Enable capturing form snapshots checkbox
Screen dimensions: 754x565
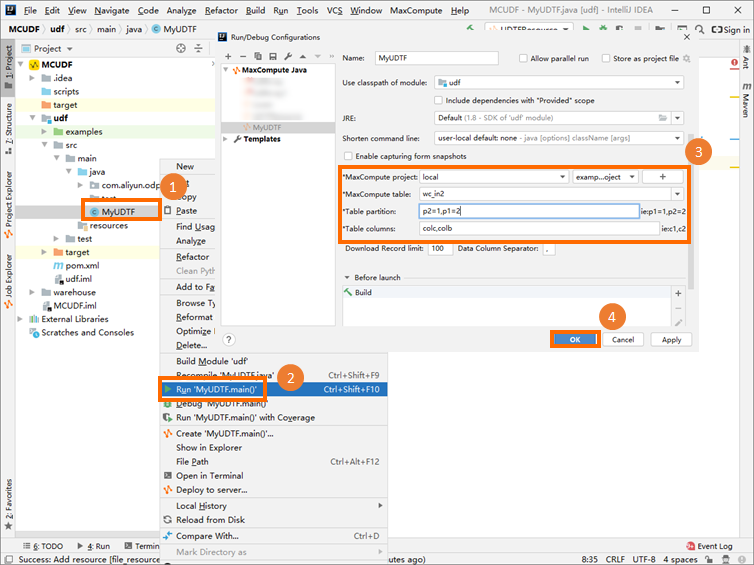pyautogui.click(x=348, y=156)
